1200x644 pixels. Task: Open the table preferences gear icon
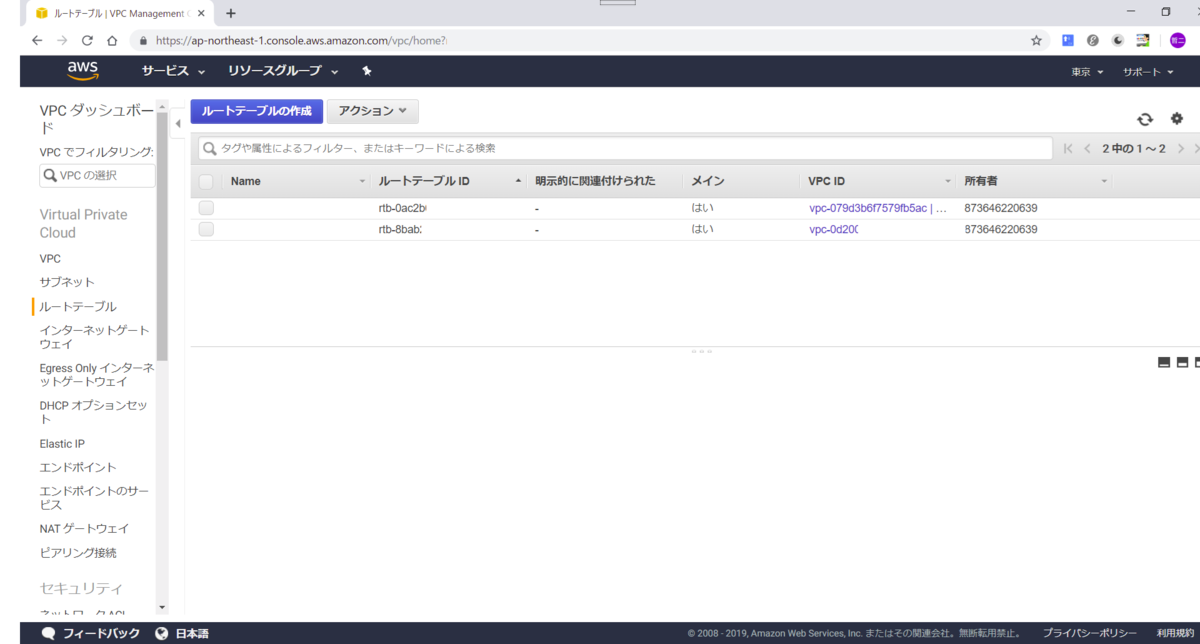click(1177, 118)
